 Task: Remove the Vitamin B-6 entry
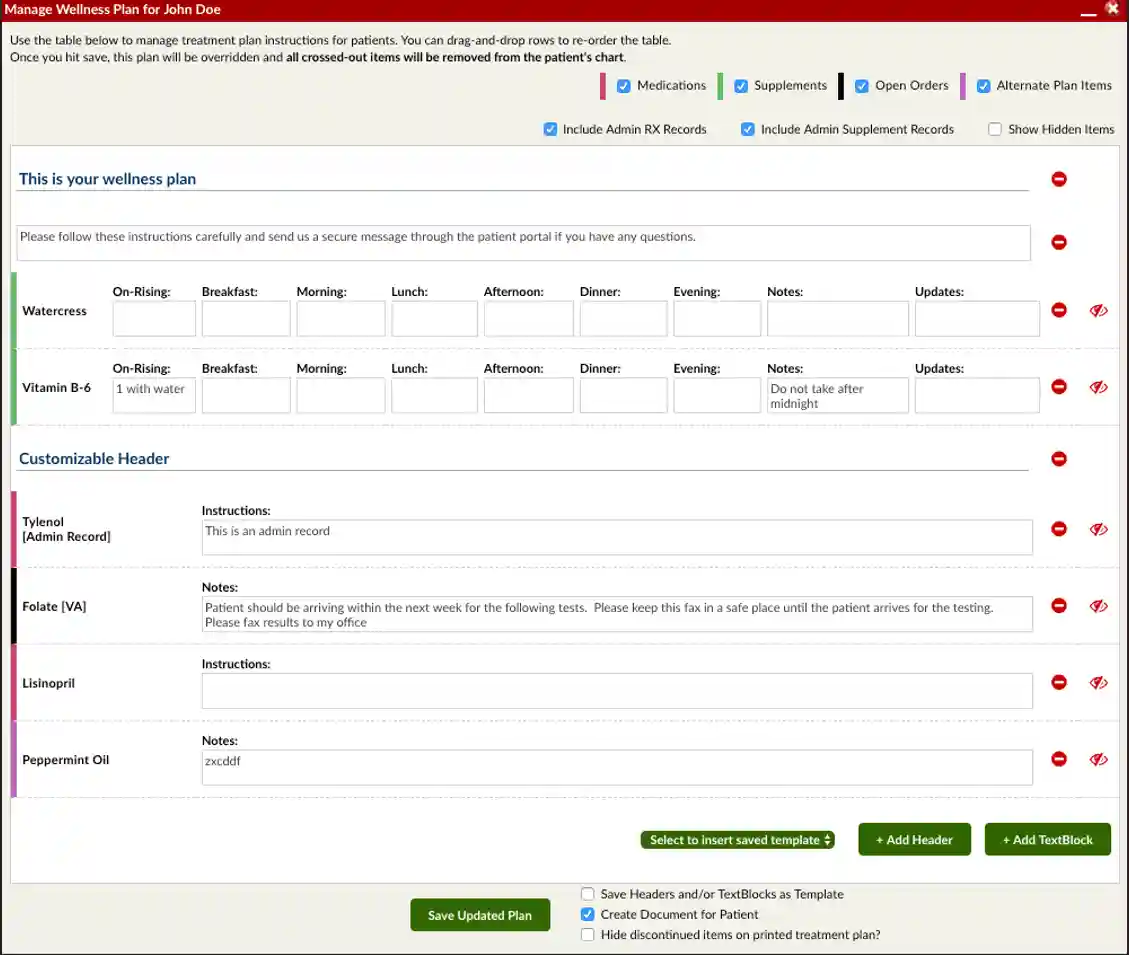click(x=1059, y=387)
